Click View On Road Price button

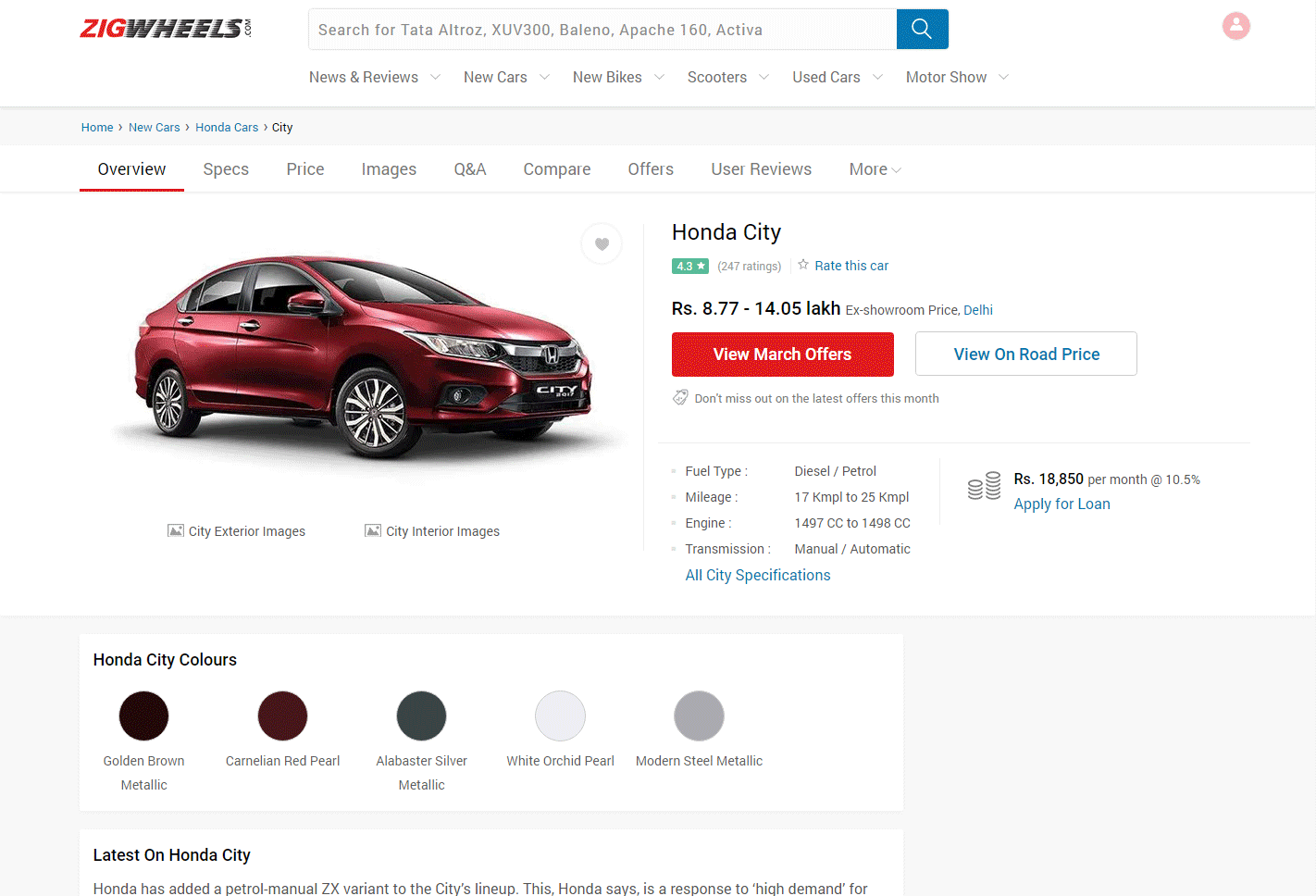coord(1026,354)
